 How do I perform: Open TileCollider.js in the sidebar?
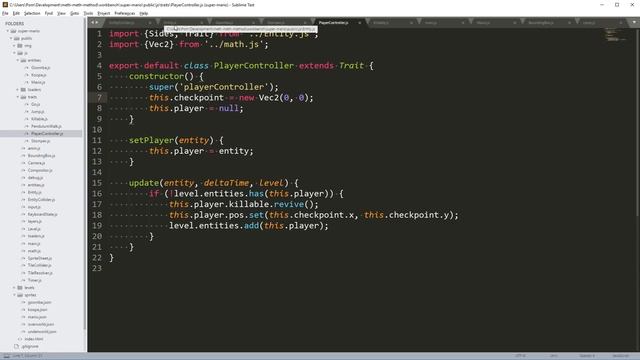click(x=40, y=266)
